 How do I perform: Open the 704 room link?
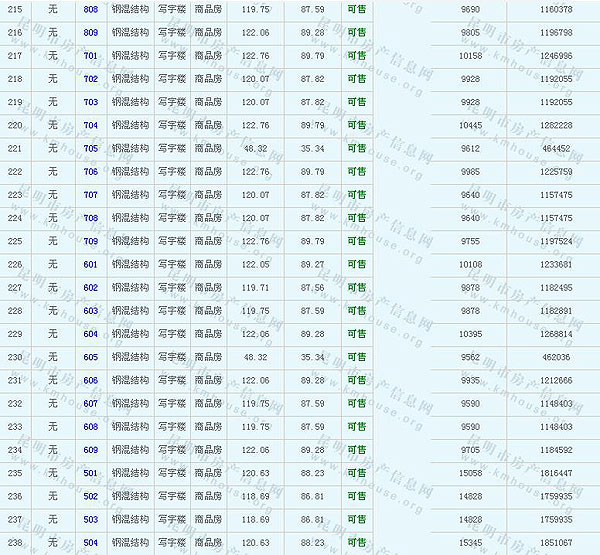tap(91, 125)
